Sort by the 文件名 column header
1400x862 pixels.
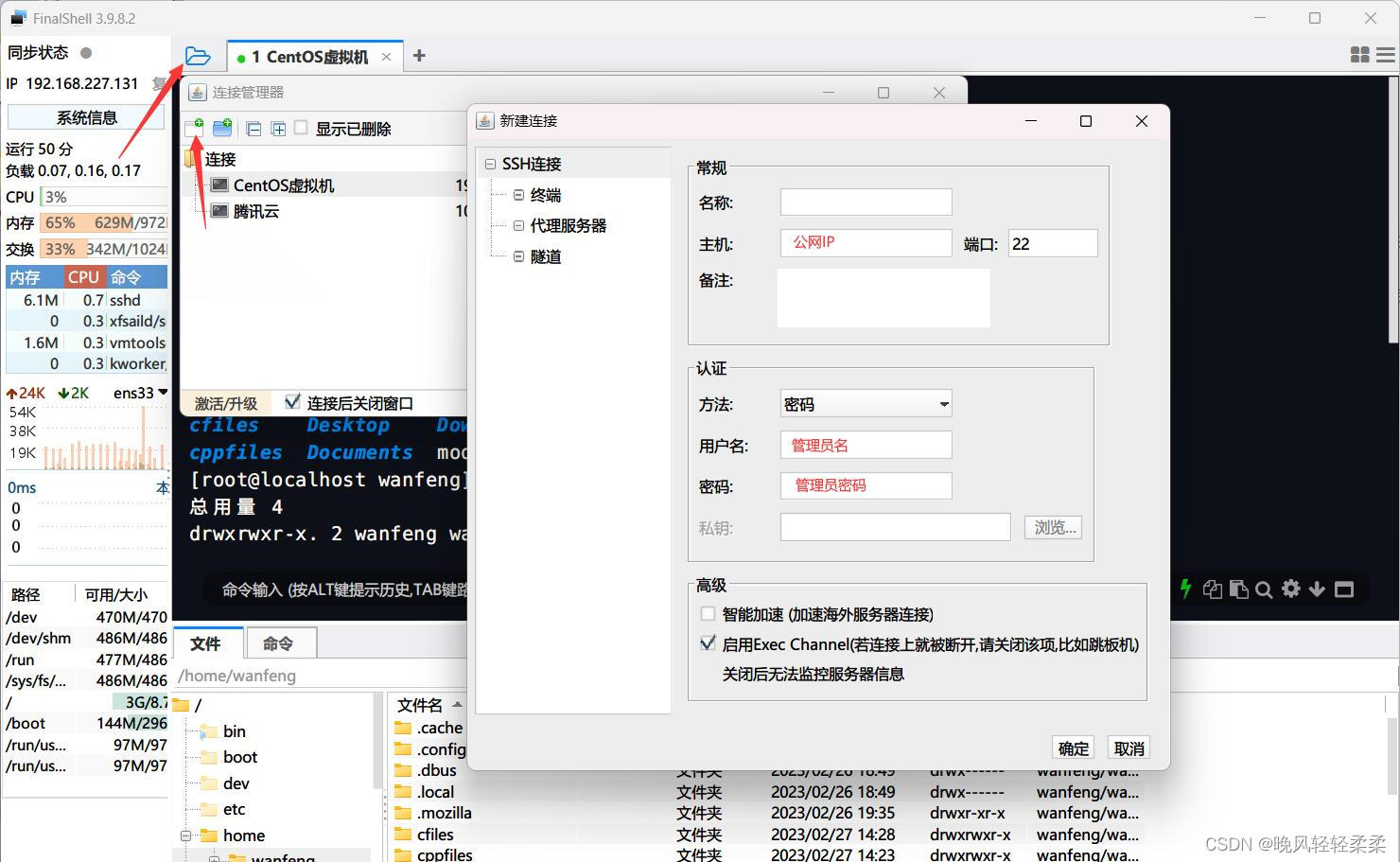coord(420,705)
